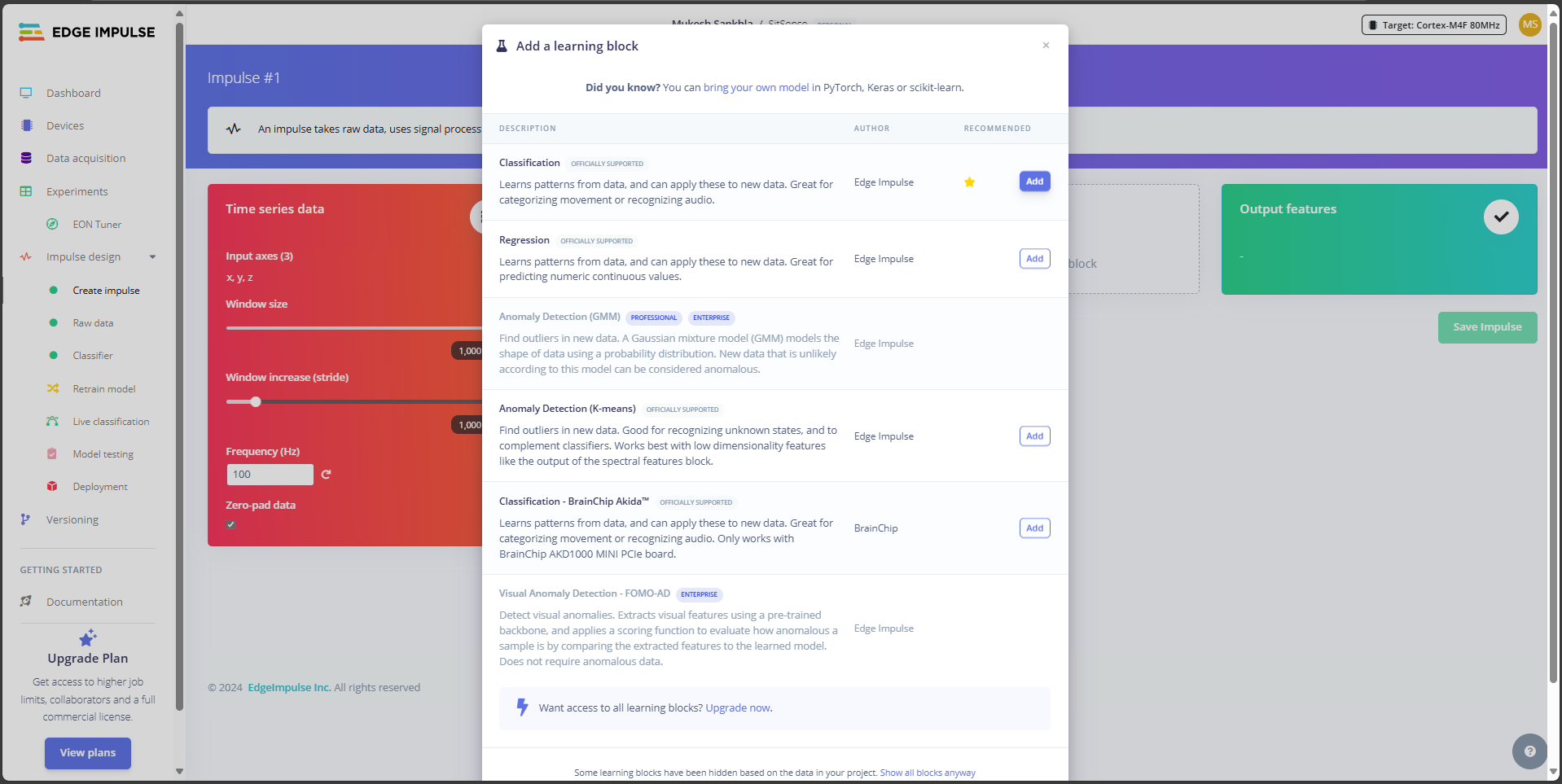Select Create impulse in sidebar
1562x784 pixels.
[x=106, y=291]
